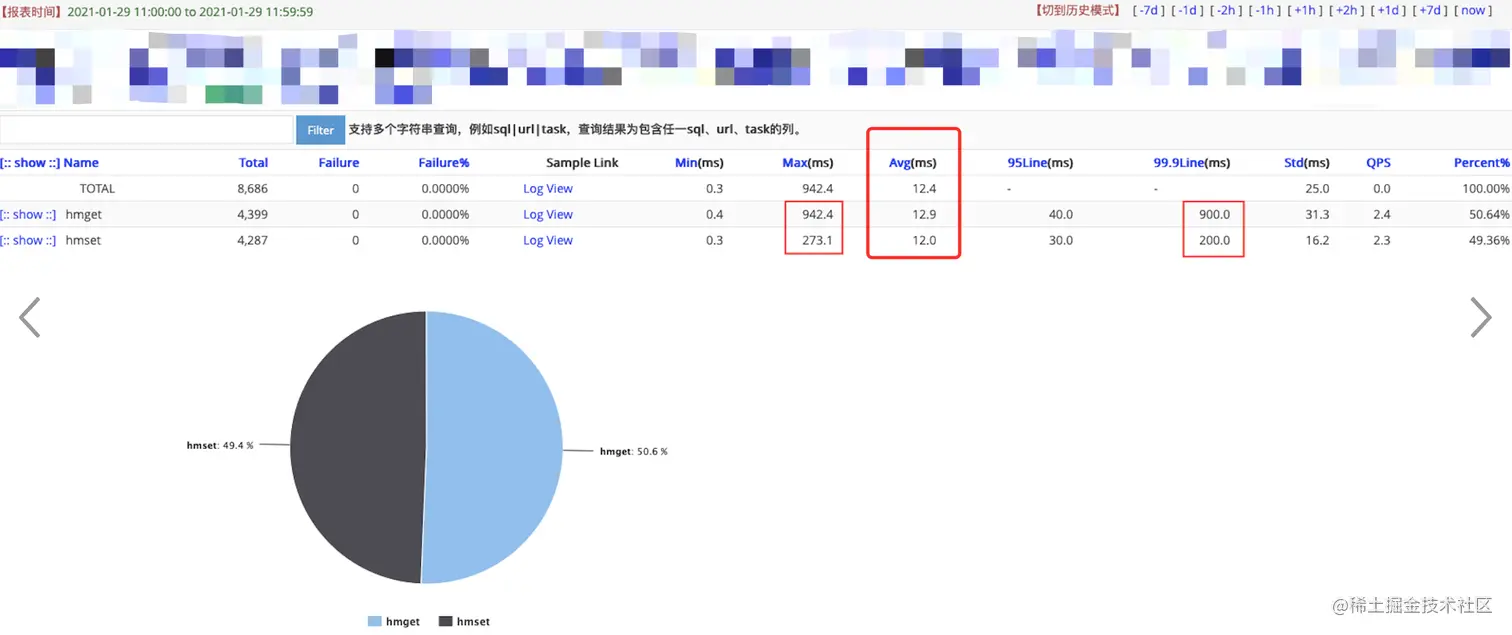
Task: Sort by the Avg(ms) column header
Action: 912,163
